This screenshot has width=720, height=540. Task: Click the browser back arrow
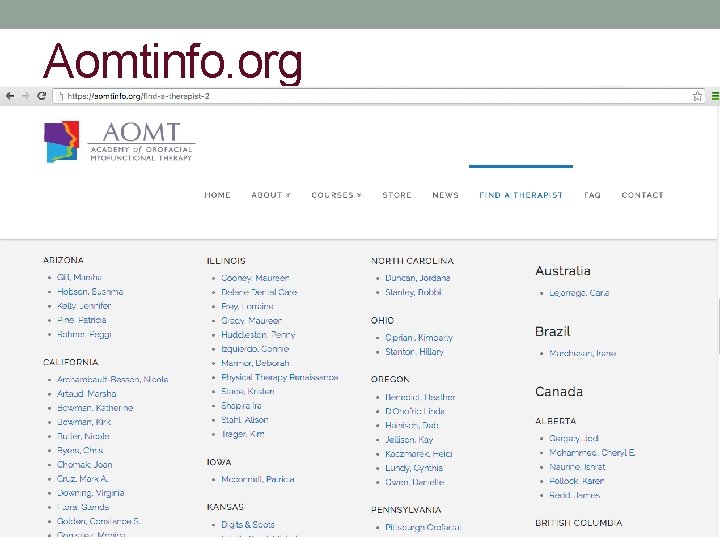pyautogui.click(x=10, y=96)
